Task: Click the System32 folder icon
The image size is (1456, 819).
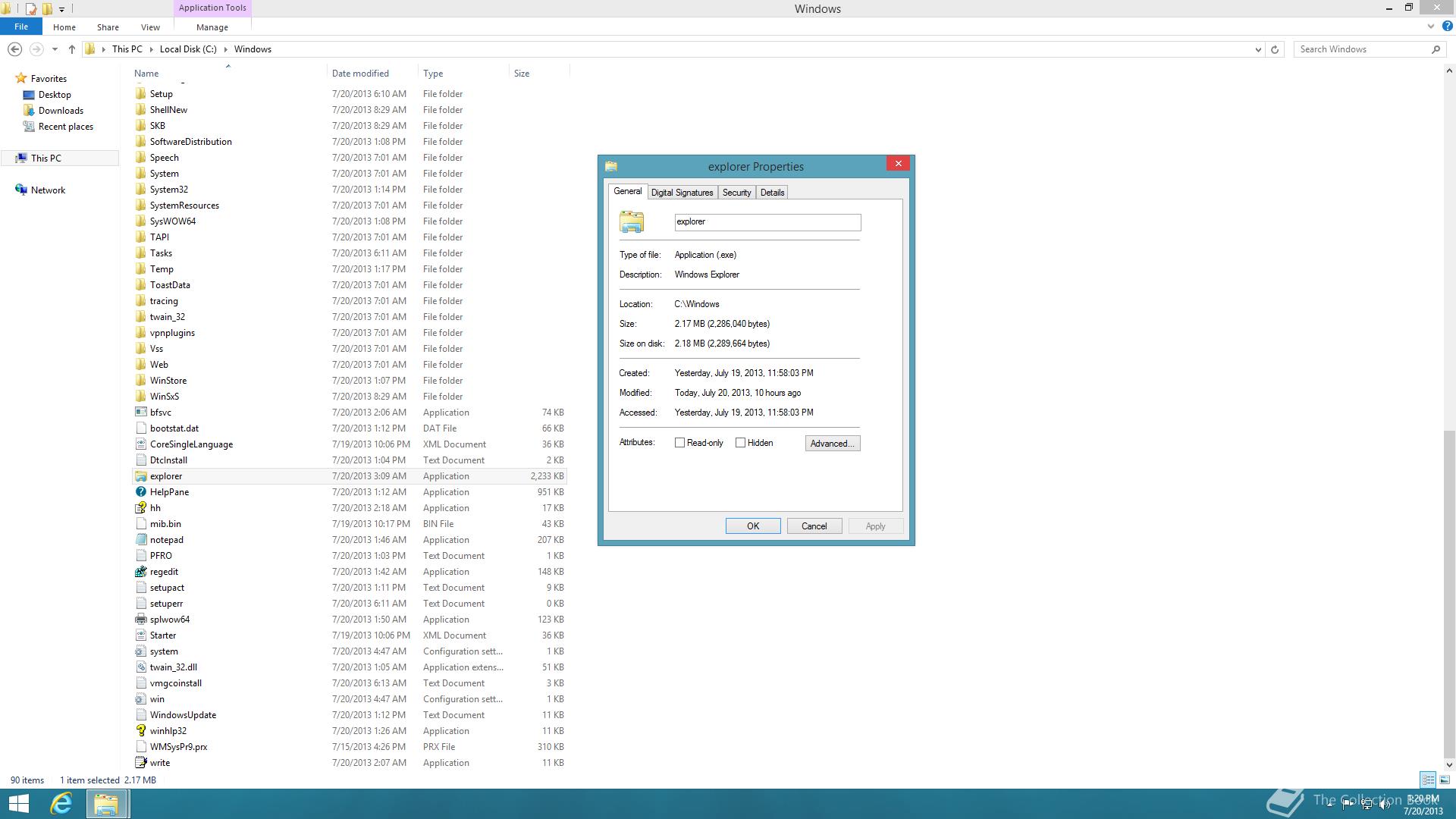Action: pyautogui.click(x=140, y=190)
